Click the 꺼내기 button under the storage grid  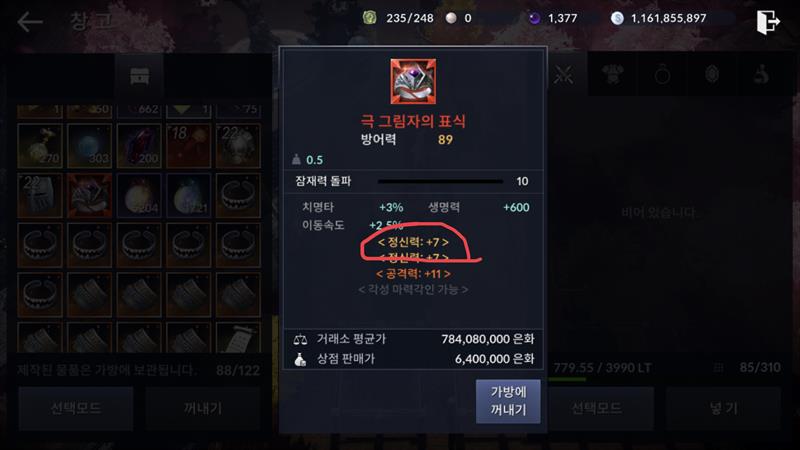203,408
